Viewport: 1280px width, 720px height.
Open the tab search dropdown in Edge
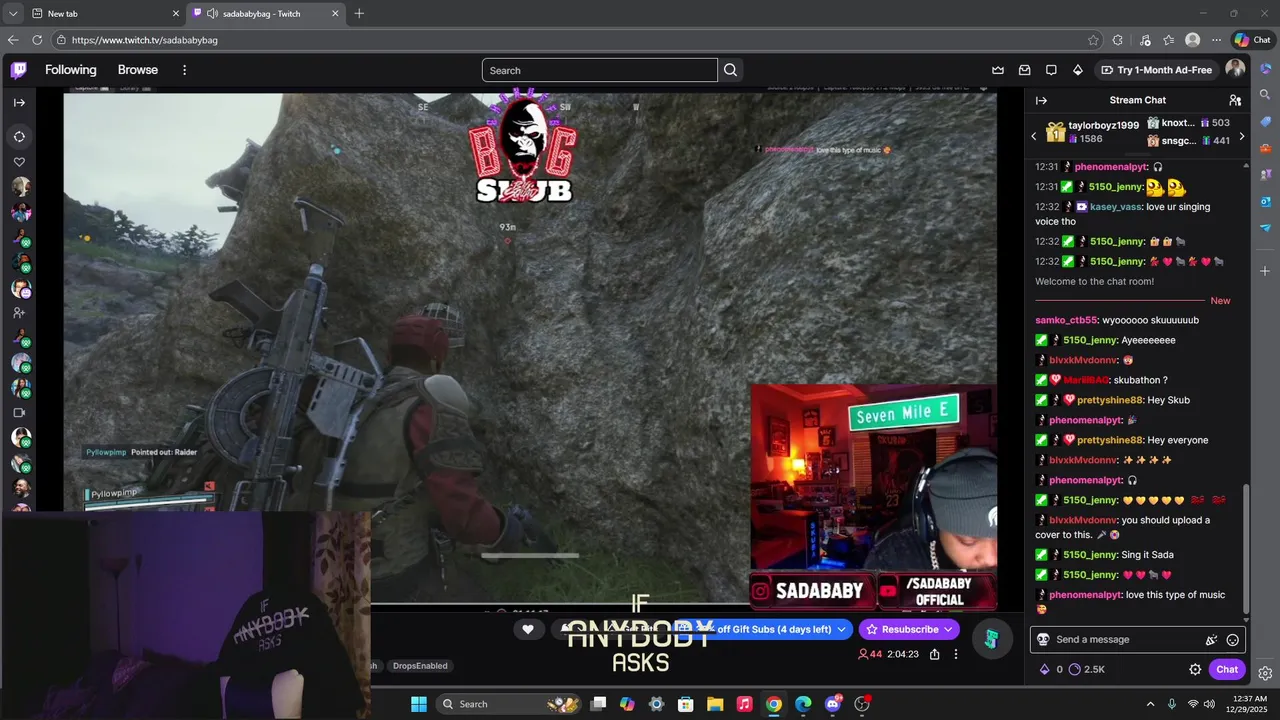click(12, 13)
